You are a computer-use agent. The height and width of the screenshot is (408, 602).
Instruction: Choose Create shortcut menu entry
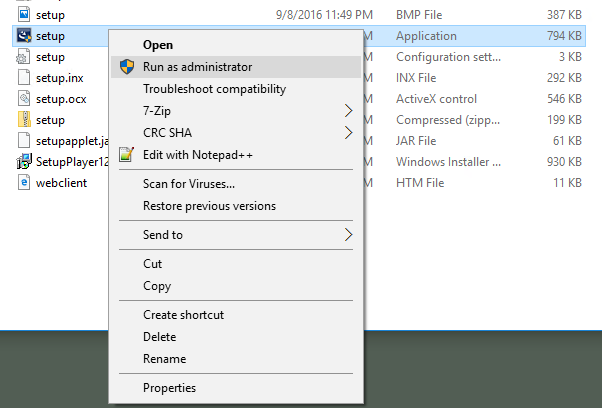183,315
